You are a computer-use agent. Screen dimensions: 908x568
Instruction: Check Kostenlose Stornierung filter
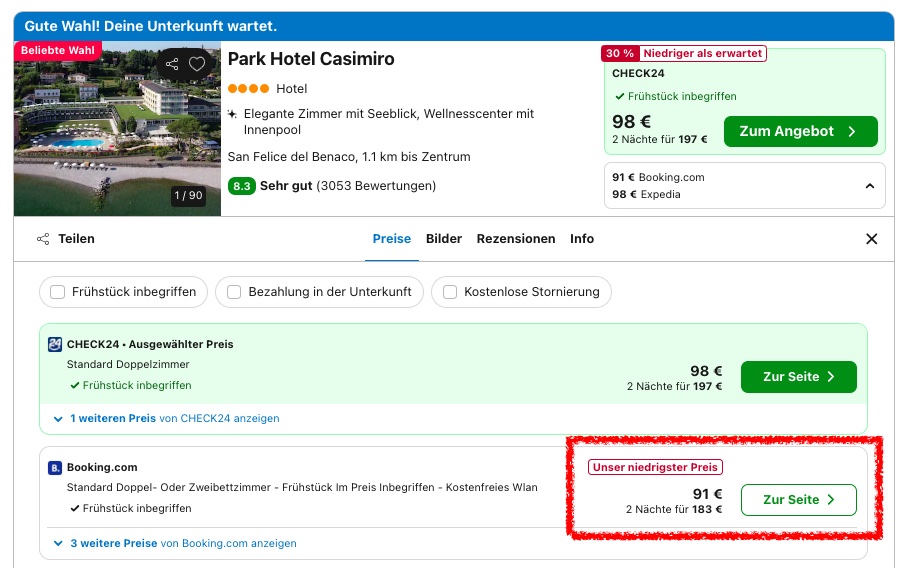pos(450,292)
